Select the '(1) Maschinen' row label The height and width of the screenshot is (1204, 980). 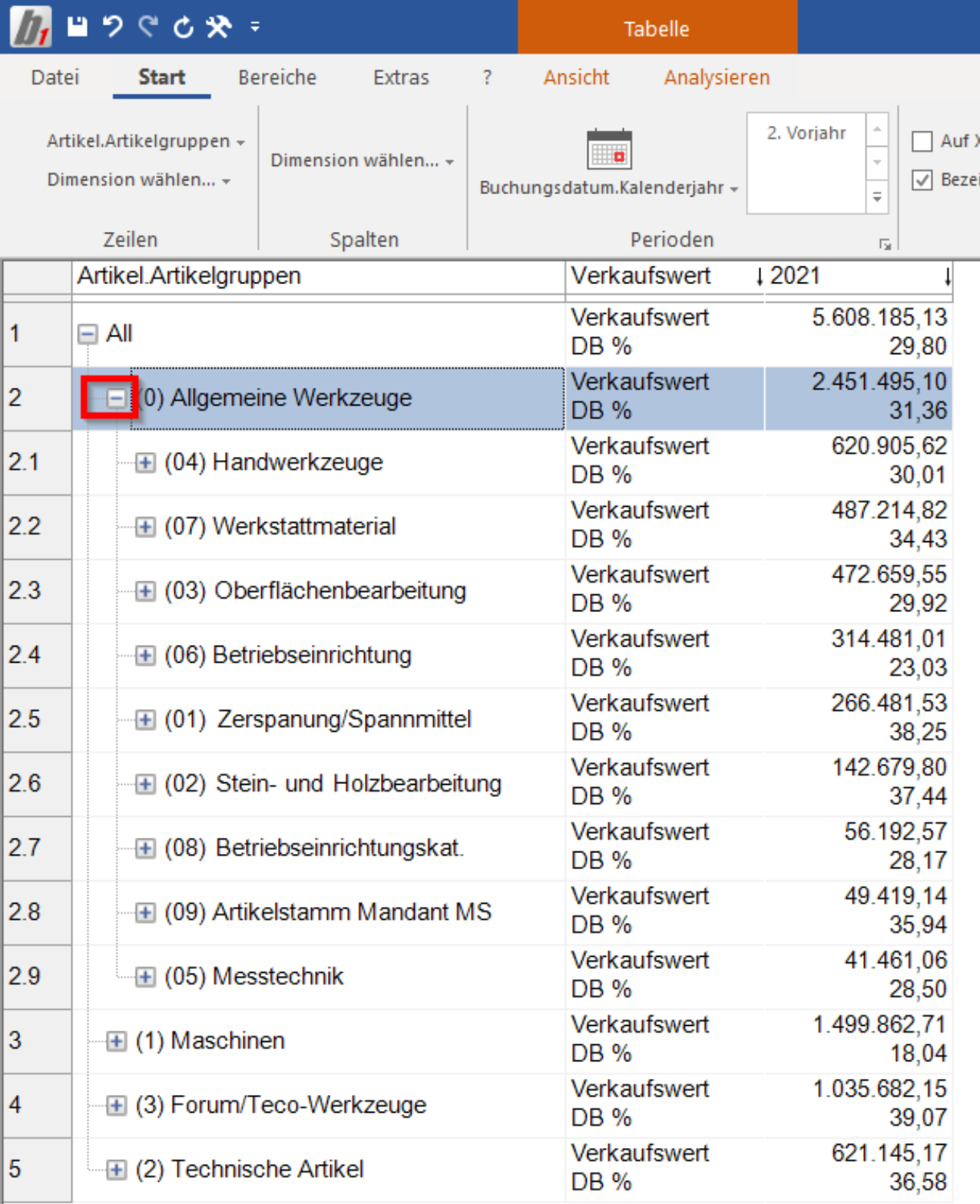point(210,1041)
